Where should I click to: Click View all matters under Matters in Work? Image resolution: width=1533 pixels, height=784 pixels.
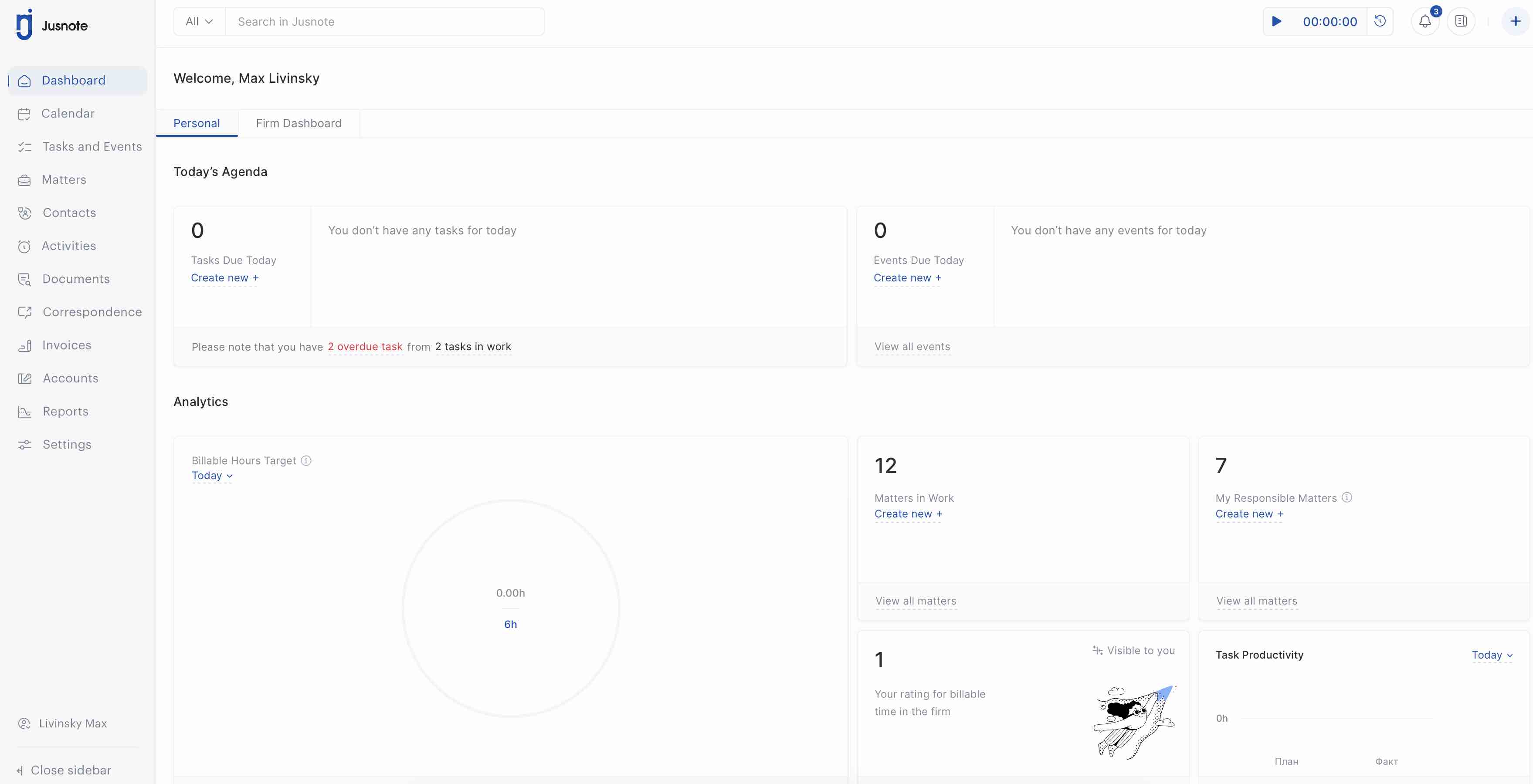pyautogui.click(x=915, y=601)
